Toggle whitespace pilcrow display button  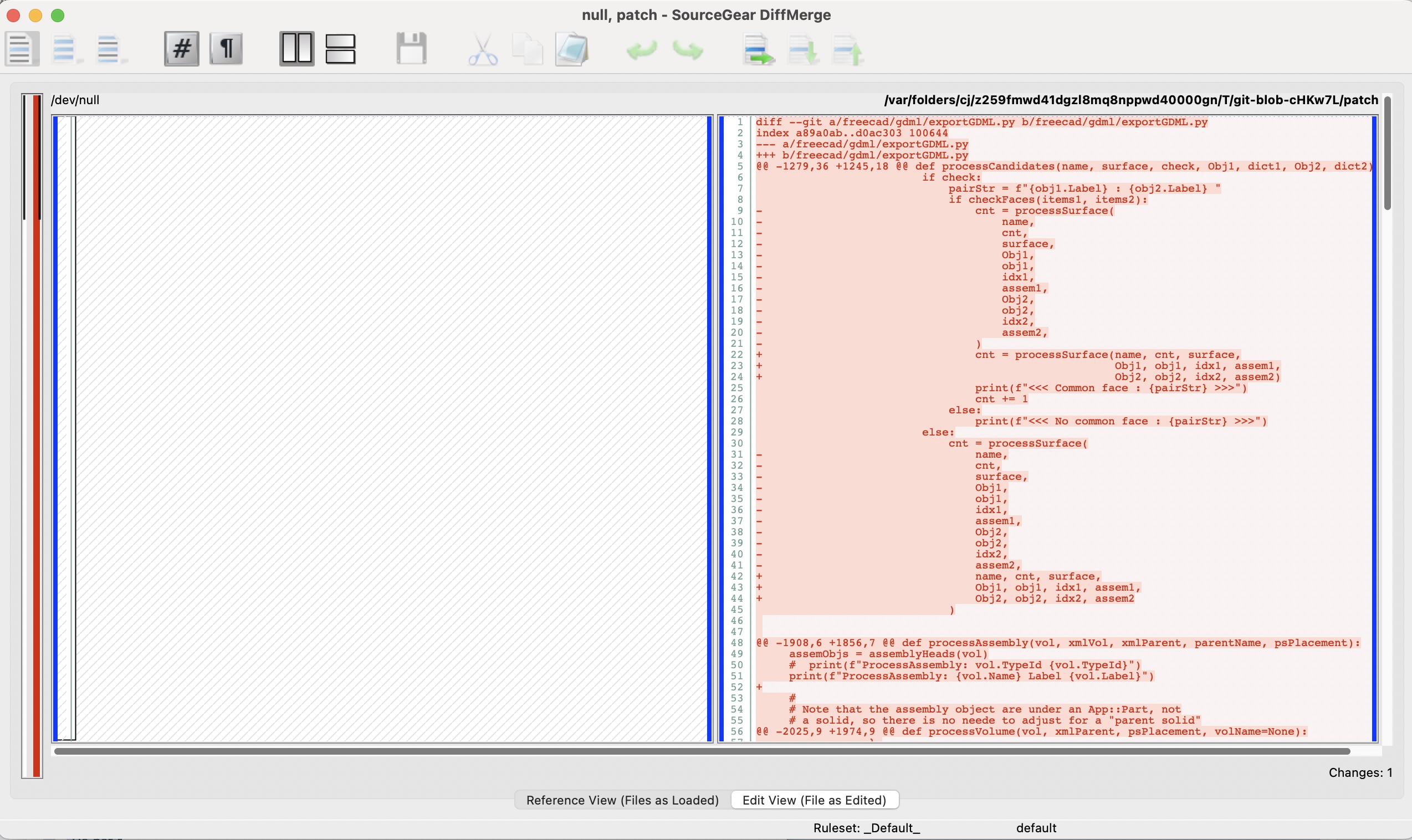click(226, 49)
